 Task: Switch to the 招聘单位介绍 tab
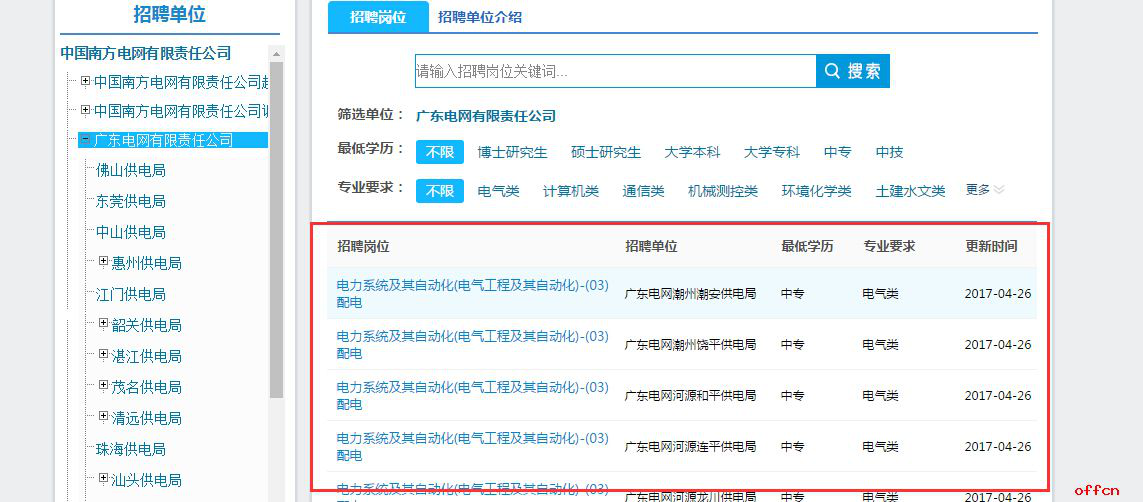click(x=479, y=17)
